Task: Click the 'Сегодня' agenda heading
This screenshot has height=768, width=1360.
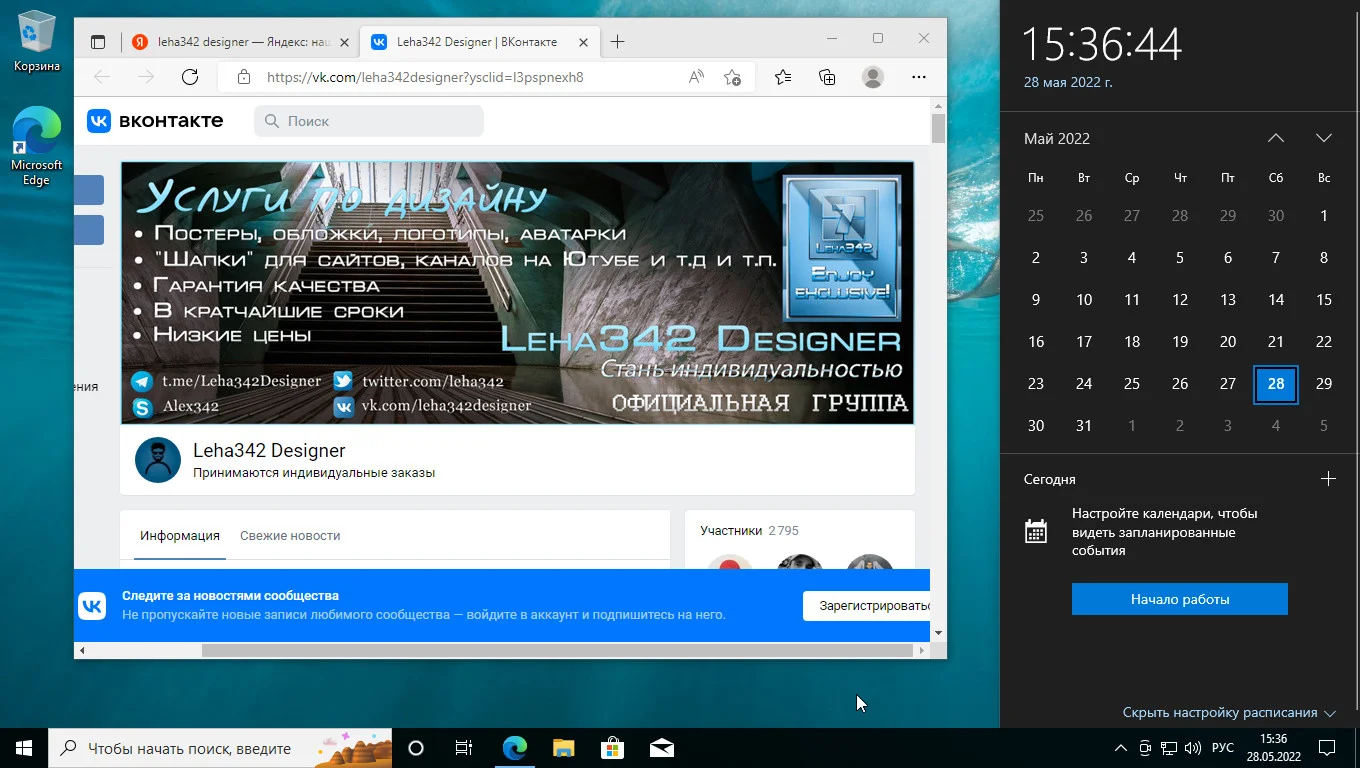Action: coord(1050,480)
